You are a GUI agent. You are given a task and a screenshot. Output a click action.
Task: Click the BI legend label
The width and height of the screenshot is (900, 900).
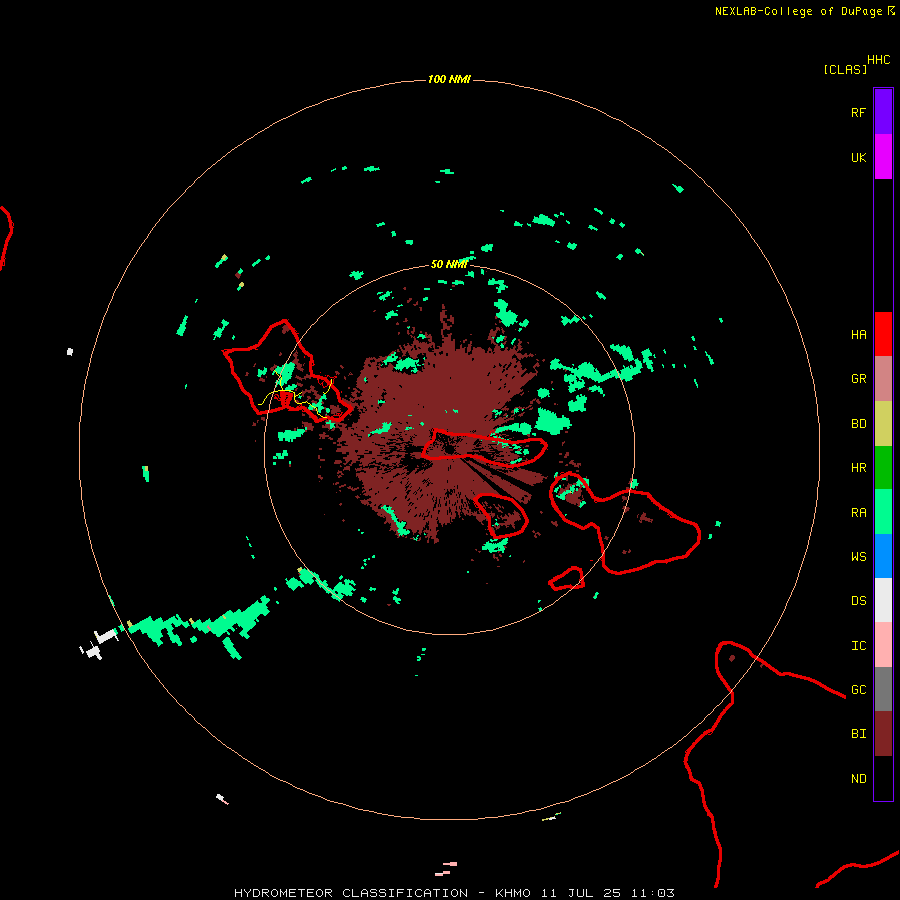point(858,734)
